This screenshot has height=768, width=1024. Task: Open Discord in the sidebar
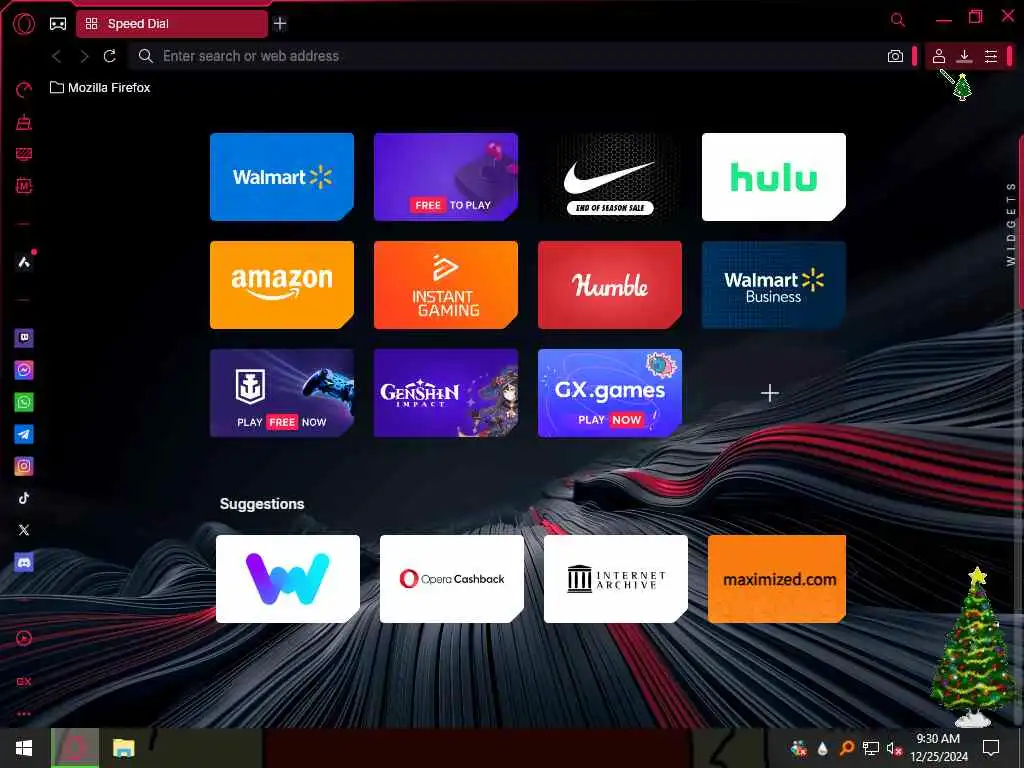pyautogui.click(x=24, y=562)
